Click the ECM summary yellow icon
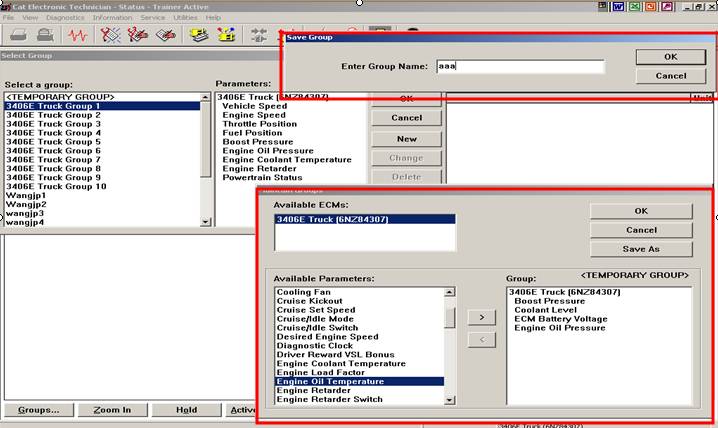 (x=198, y=35)
